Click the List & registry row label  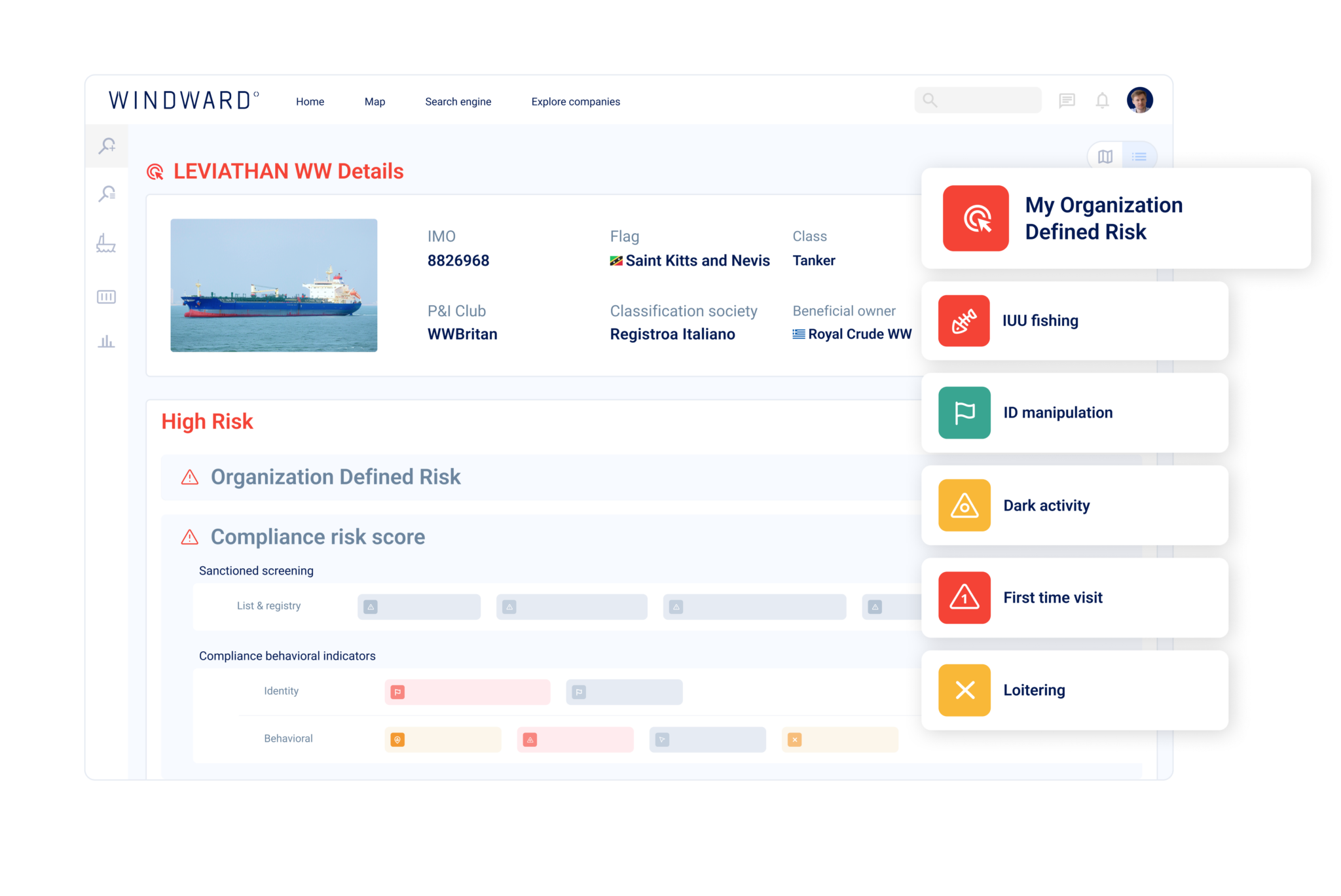[x=268, y=606]
